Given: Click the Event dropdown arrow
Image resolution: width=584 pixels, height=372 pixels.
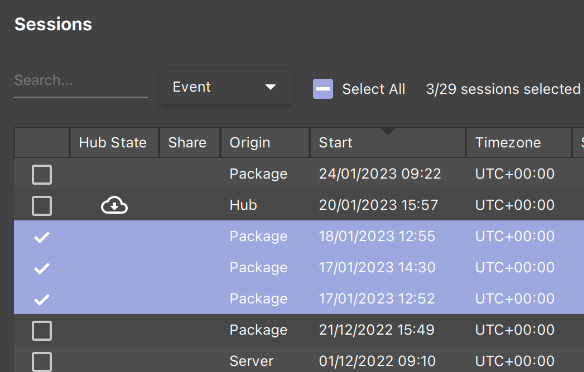Looking at the screenshot, I should click(x=270, y=87).
